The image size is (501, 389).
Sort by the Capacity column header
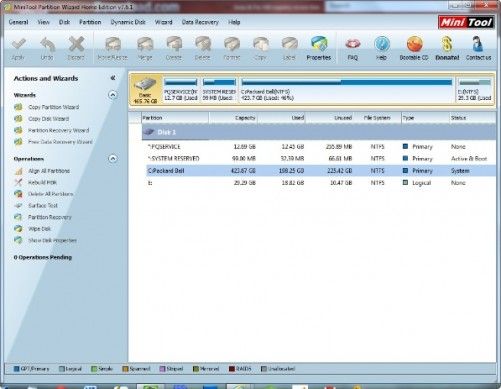click(233, 118)
